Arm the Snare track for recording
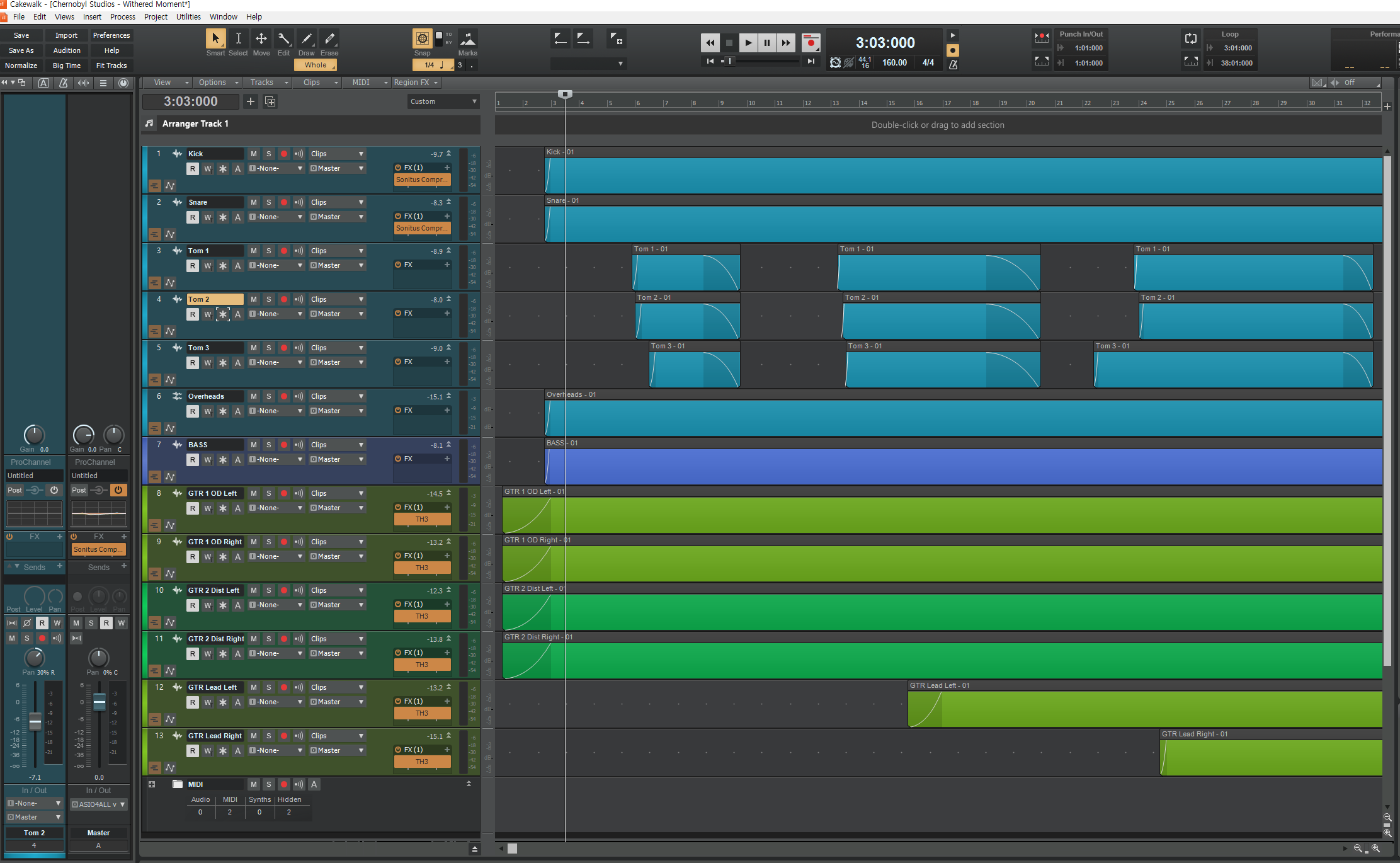 pos(284,202)
